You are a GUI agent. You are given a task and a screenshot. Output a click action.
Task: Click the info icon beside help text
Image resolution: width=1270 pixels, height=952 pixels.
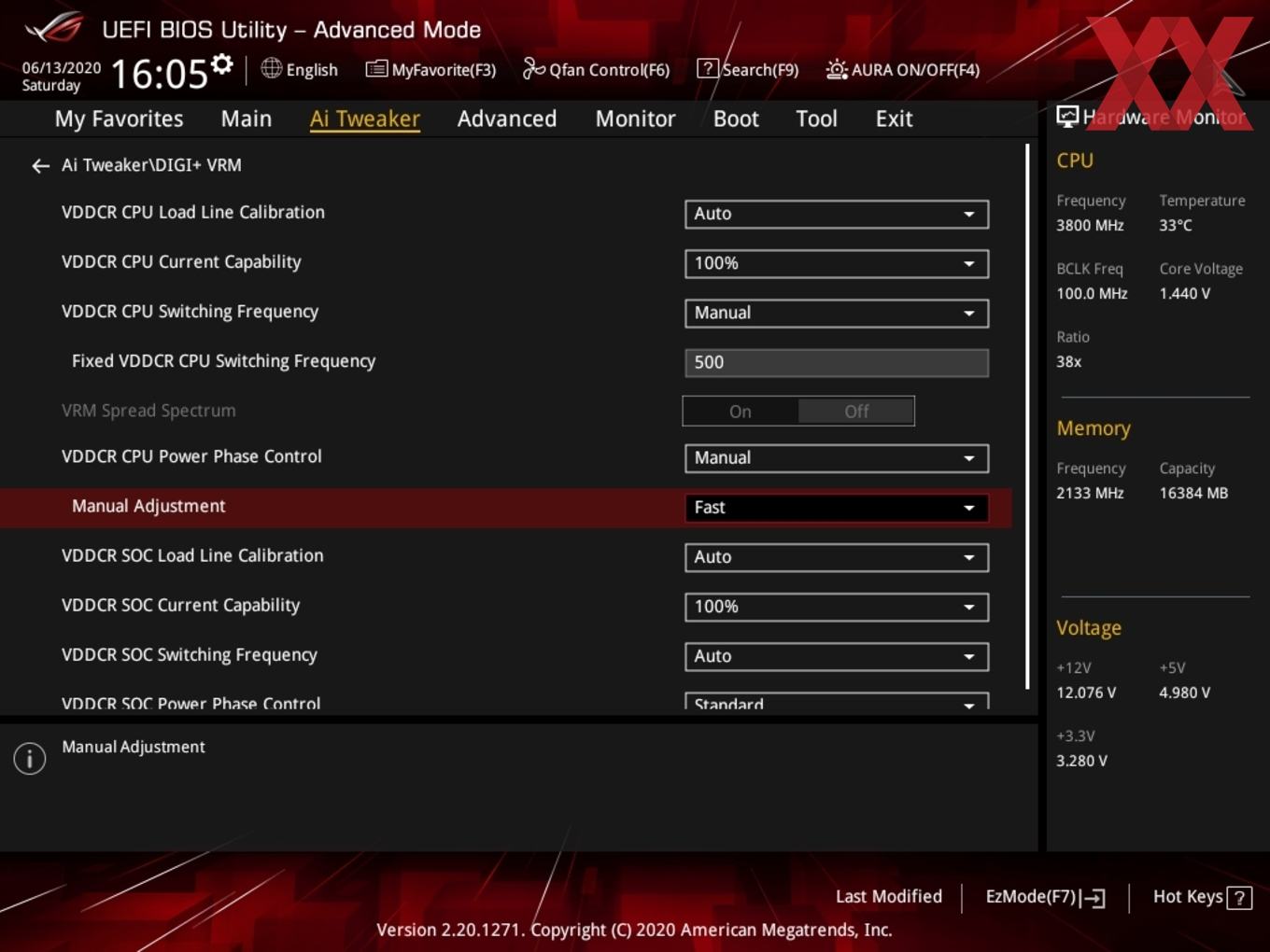(30, 759)
